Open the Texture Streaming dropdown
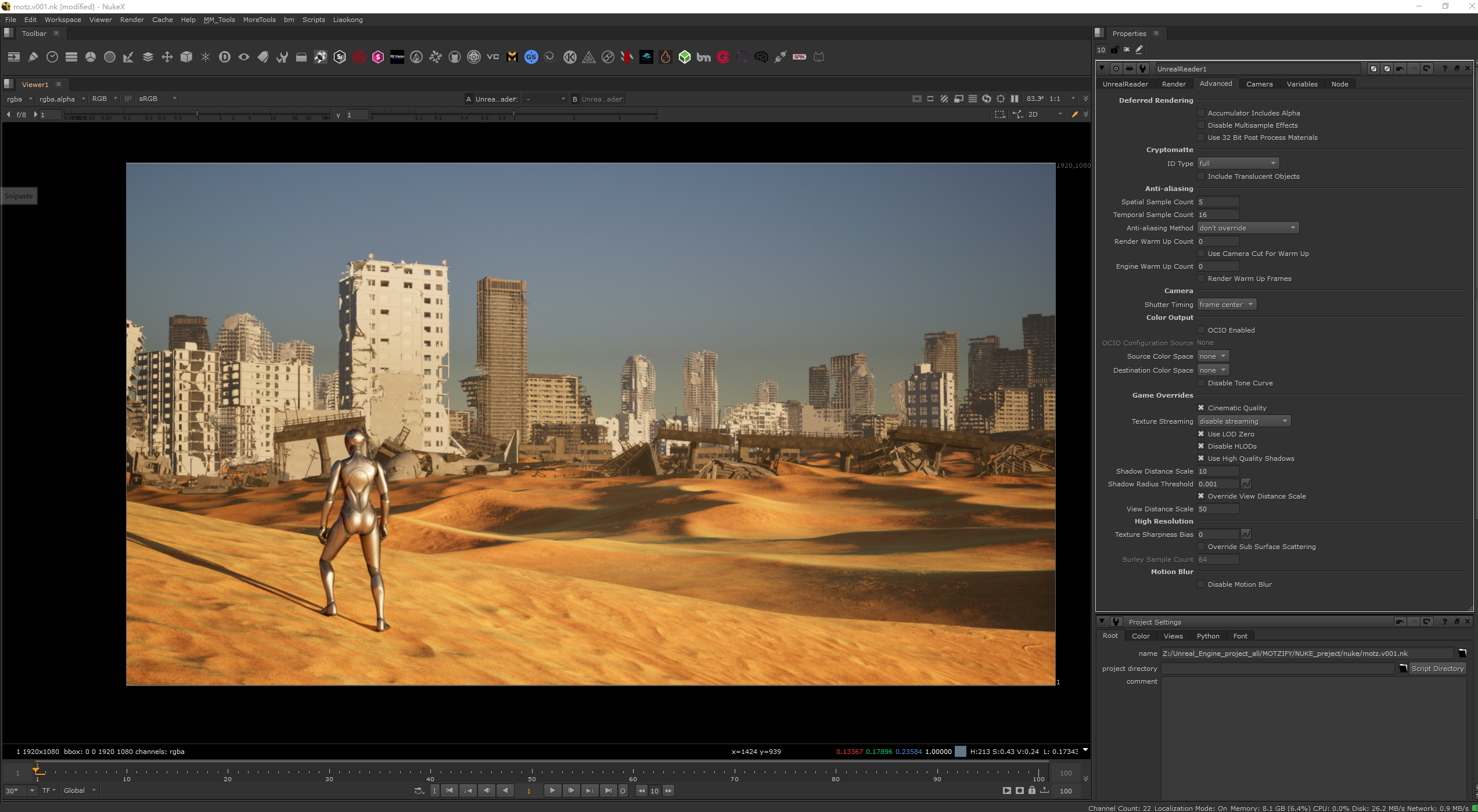Viewport: 1478px width, 812px height. (1243, 421)
